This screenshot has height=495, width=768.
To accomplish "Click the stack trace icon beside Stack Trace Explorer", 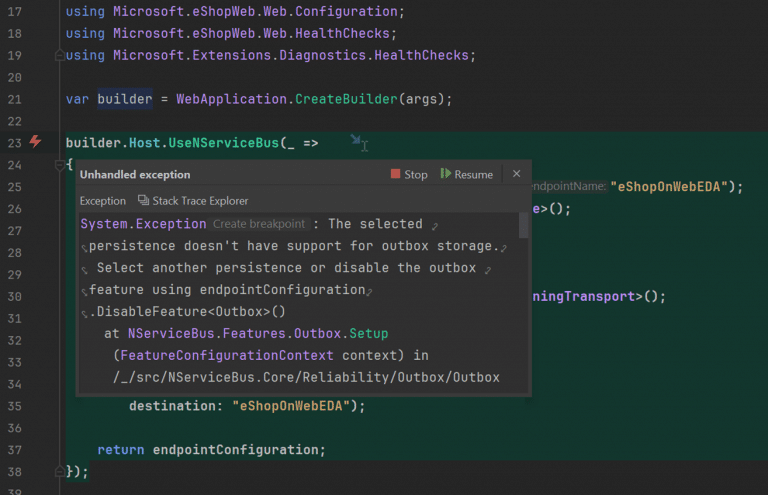I will (x=143, y=200).
